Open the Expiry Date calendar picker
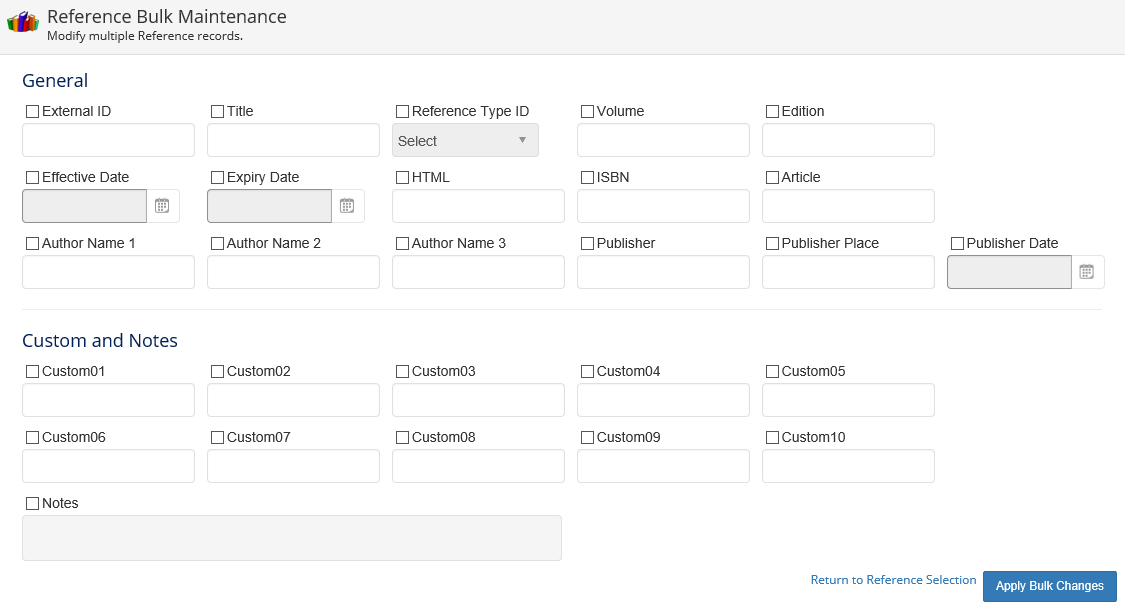This screenshot has height=608, width=1125. [347, 206]
